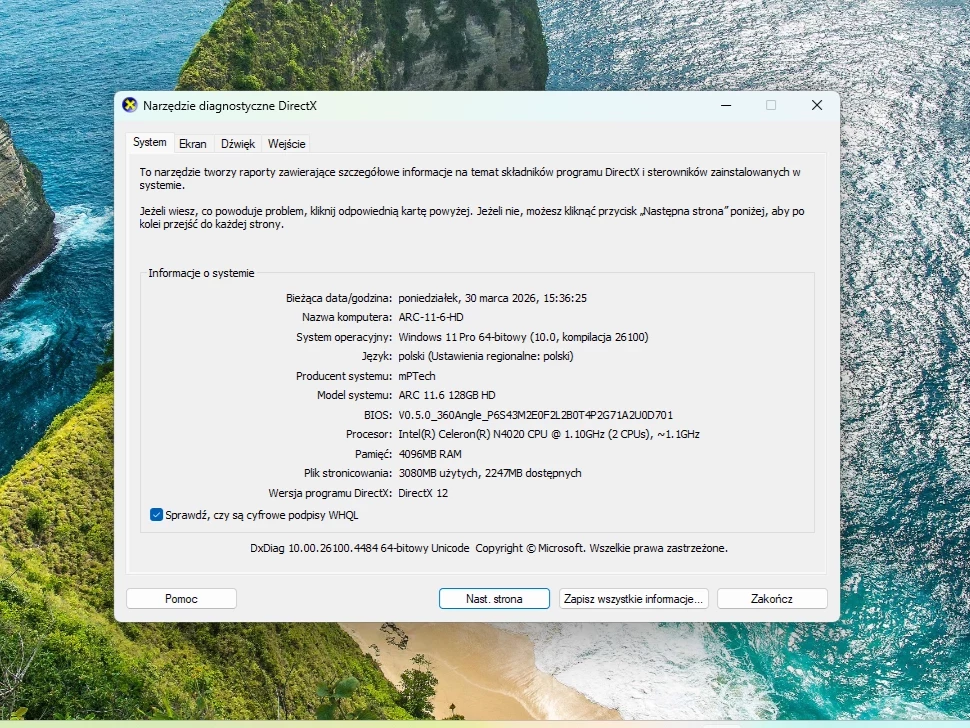Uncheck the WHQL digital signatures checkbox
The height and width of the screenshot is (728, 970).
tap(156, 514)
